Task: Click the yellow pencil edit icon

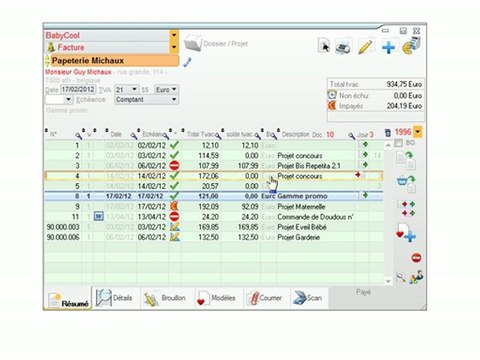Action: 365,46
